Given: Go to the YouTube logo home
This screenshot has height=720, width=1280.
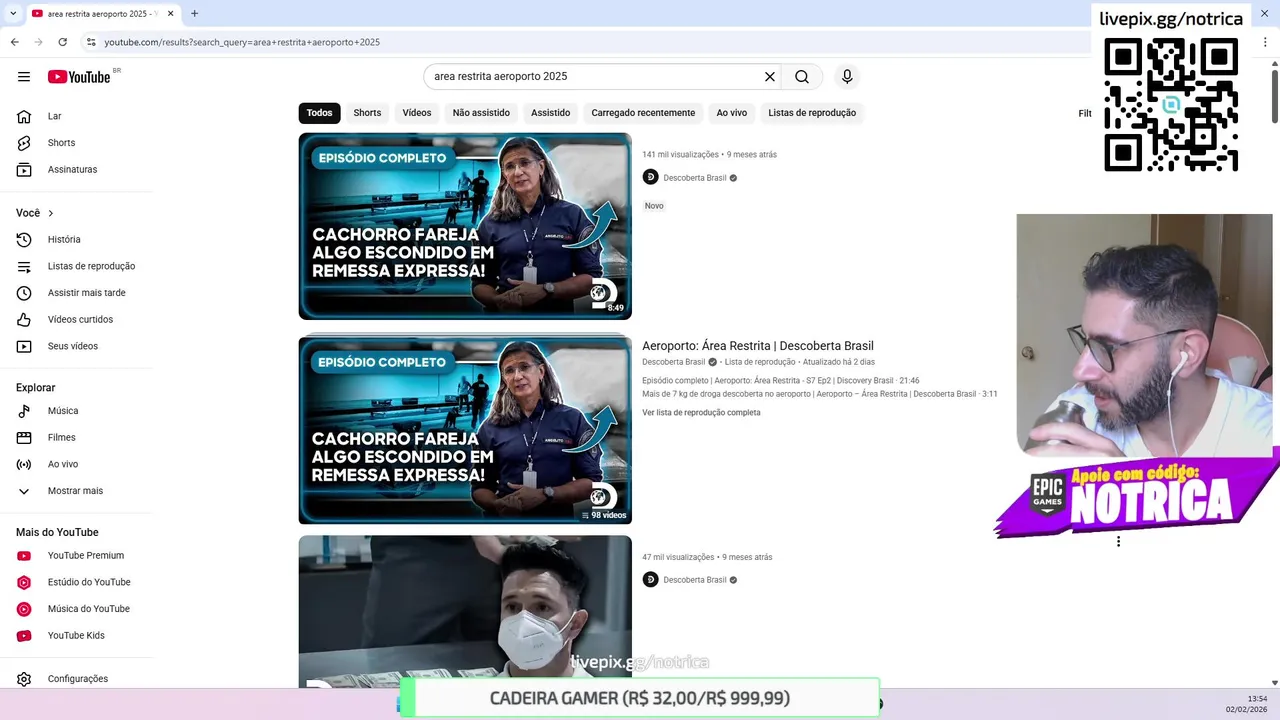Looking at the screenshot, I should (79, 77).
